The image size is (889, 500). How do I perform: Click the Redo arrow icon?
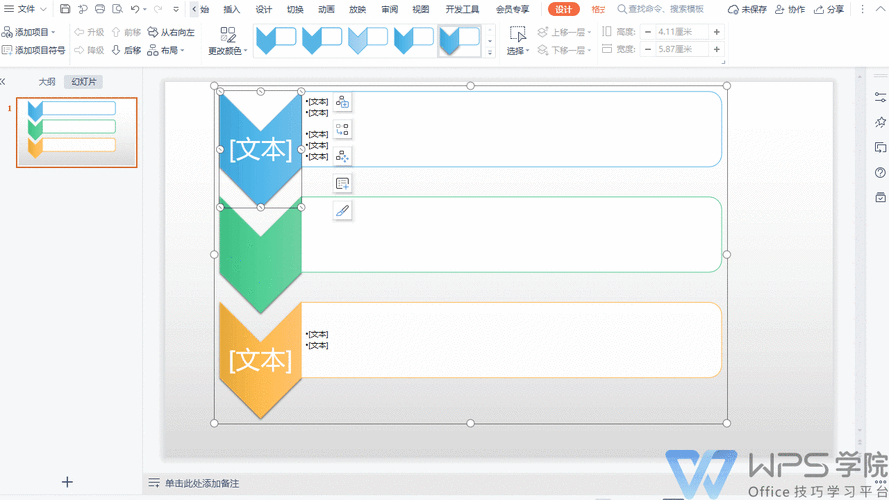click(x=158, y=9)
